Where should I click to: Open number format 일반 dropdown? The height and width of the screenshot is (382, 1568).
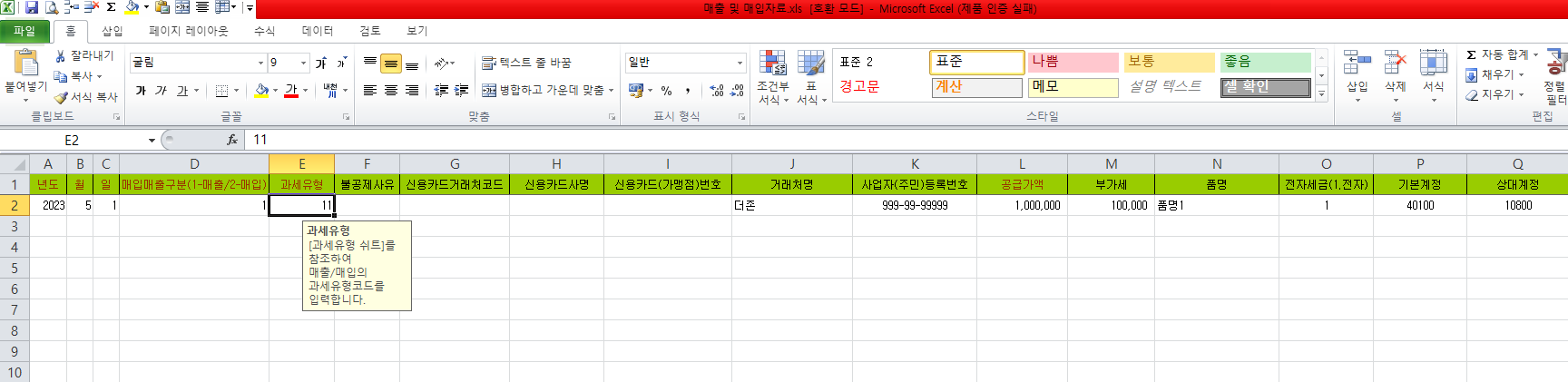740,63
